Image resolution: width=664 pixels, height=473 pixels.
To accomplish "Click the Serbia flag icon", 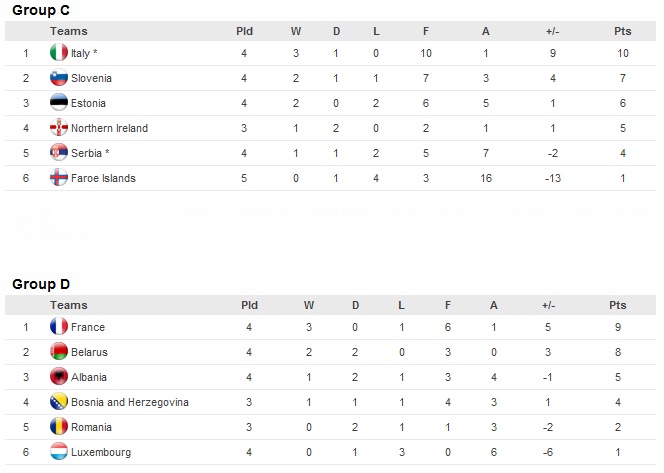I will click(x=59, y=152).
